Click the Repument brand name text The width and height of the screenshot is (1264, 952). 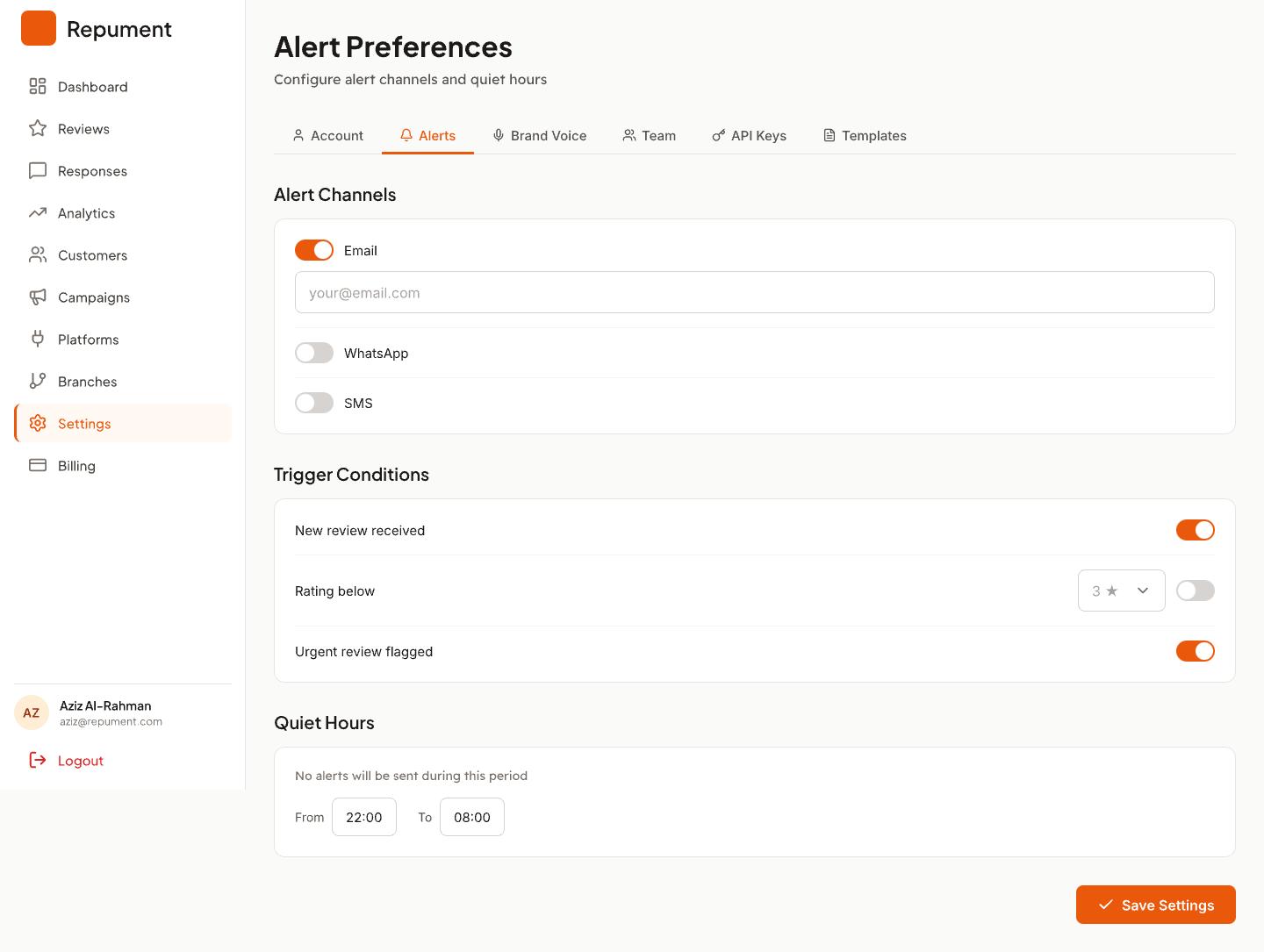pyautogui.click(x=119, y=29)
